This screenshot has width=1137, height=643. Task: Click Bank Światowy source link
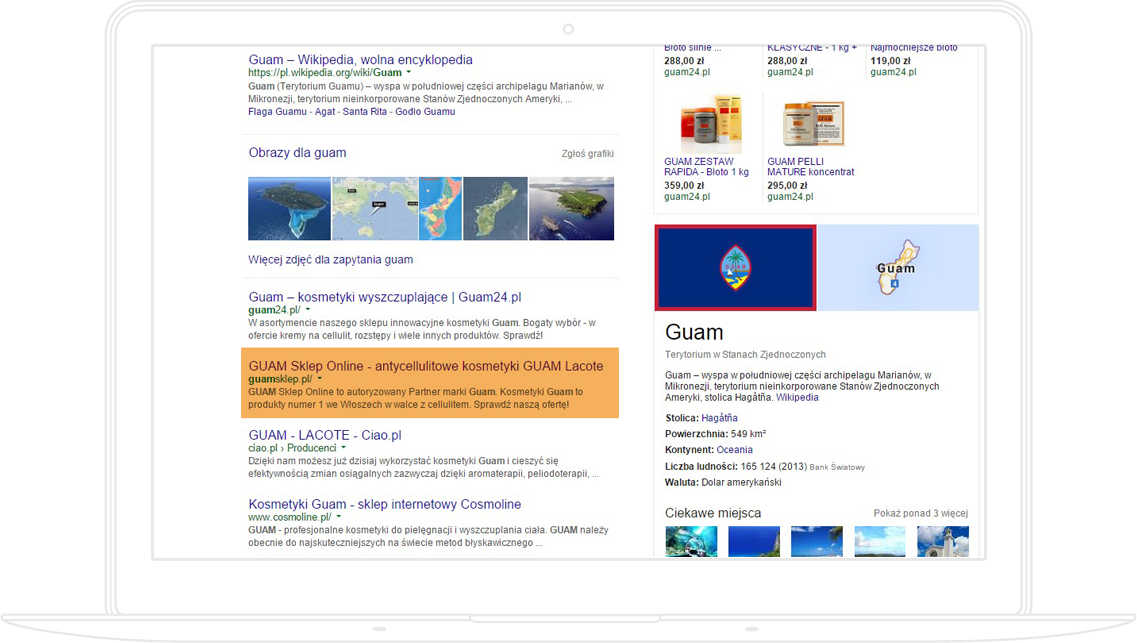point(837,467)
